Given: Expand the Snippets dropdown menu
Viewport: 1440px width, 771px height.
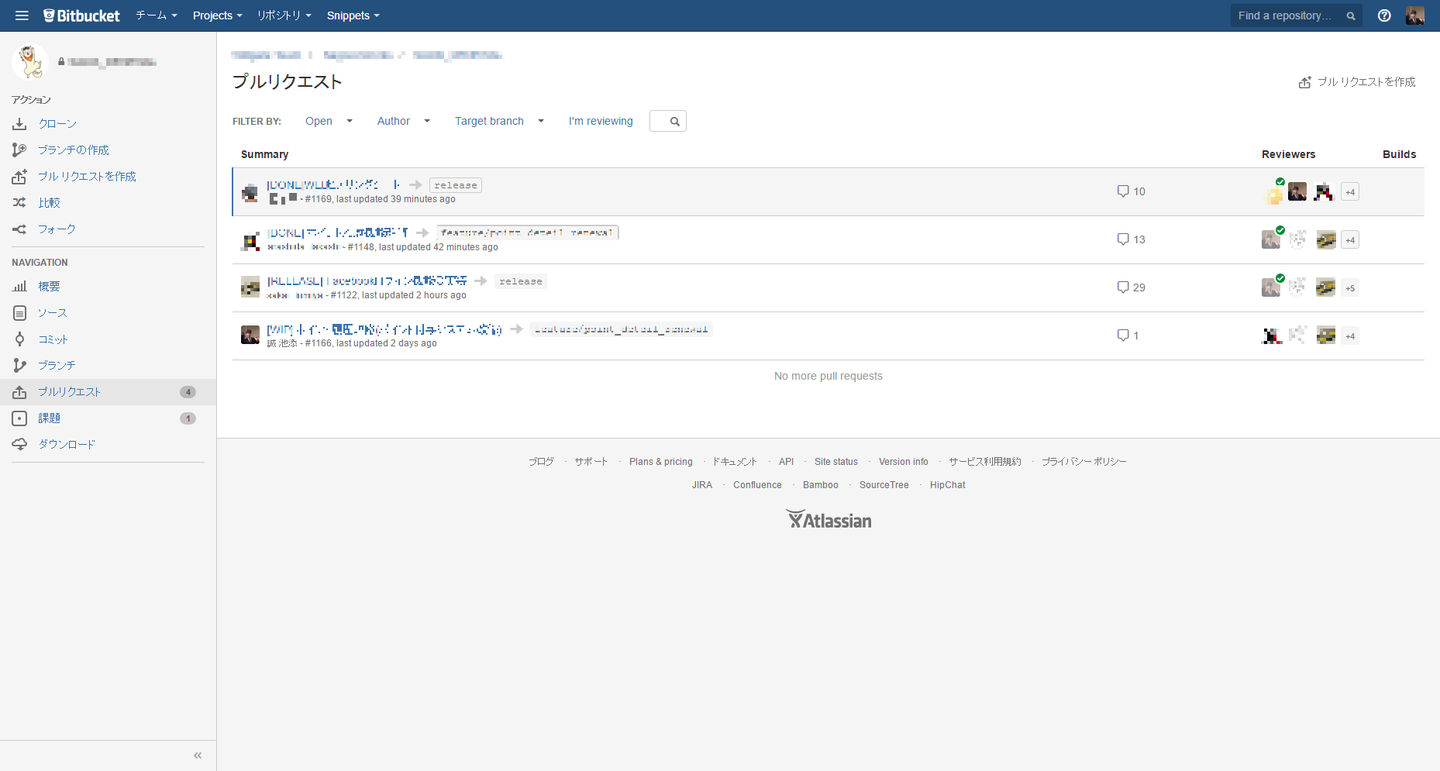Looking at the screenshot, I should coord(353,16).
